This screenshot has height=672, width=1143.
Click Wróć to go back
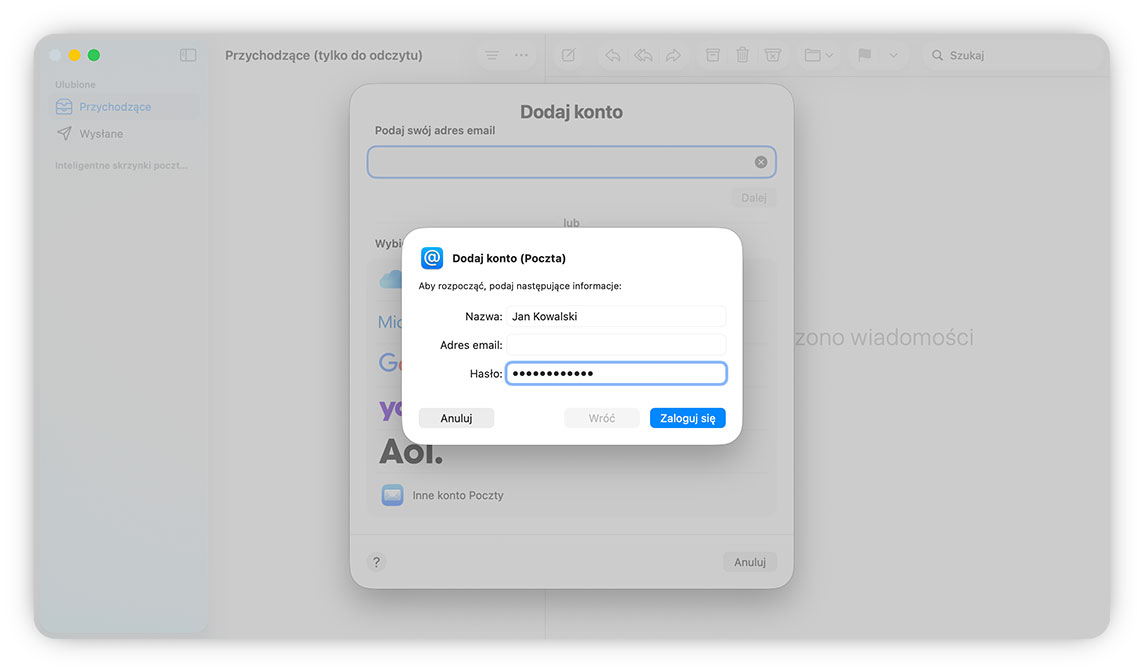pos(602,417)
